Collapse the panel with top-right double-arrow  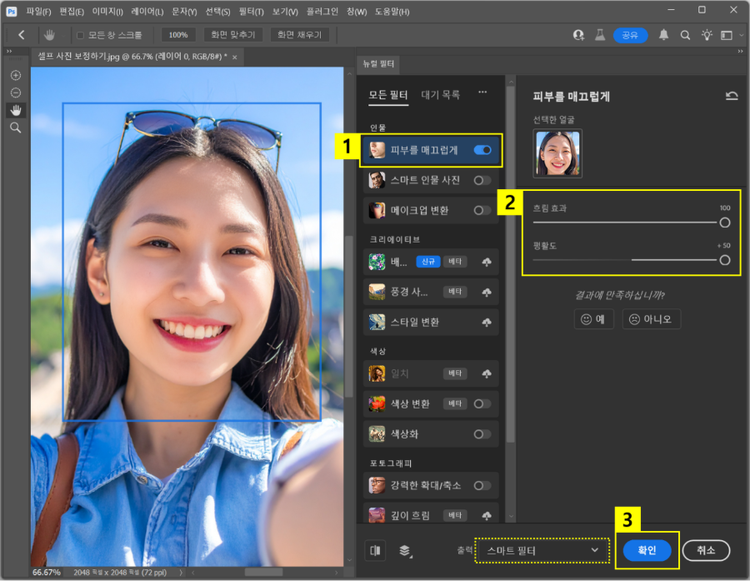pyautogui.click(x=740, y=51)
